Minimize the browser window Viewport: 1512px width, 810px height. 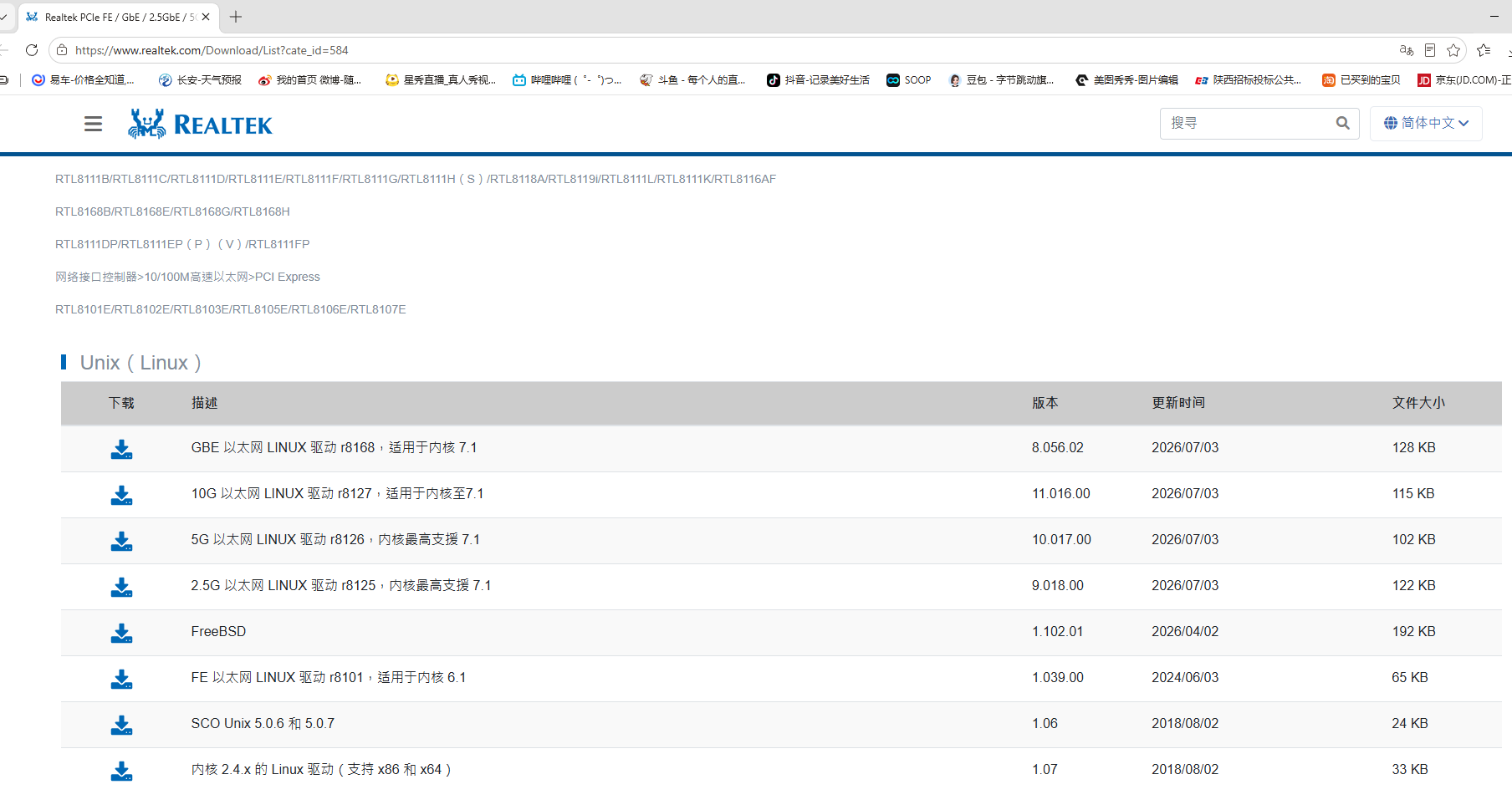pos(1494,17)
